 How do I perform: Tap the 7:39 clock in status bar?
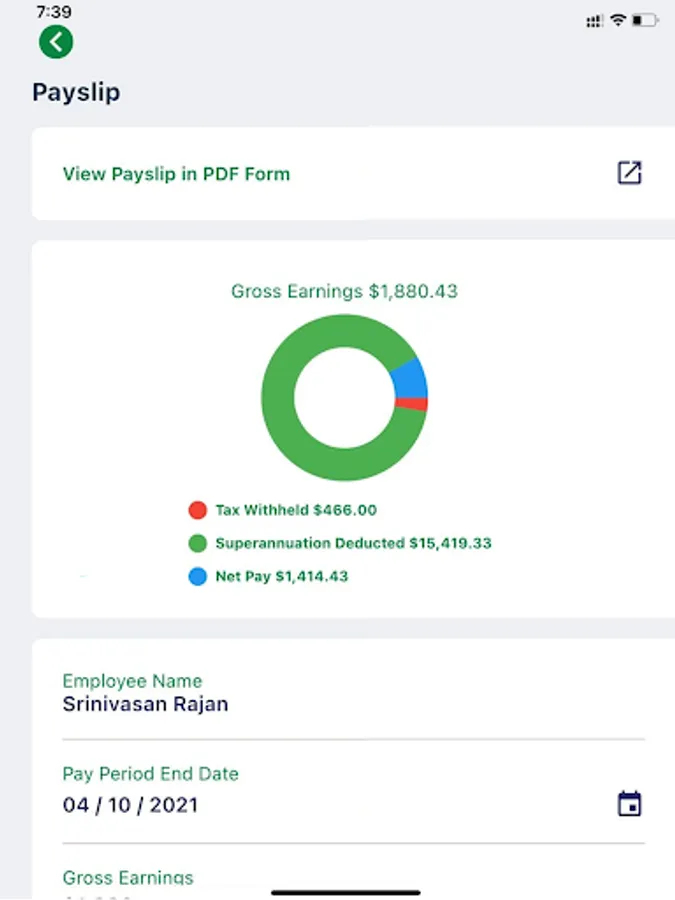coord(52,14)
